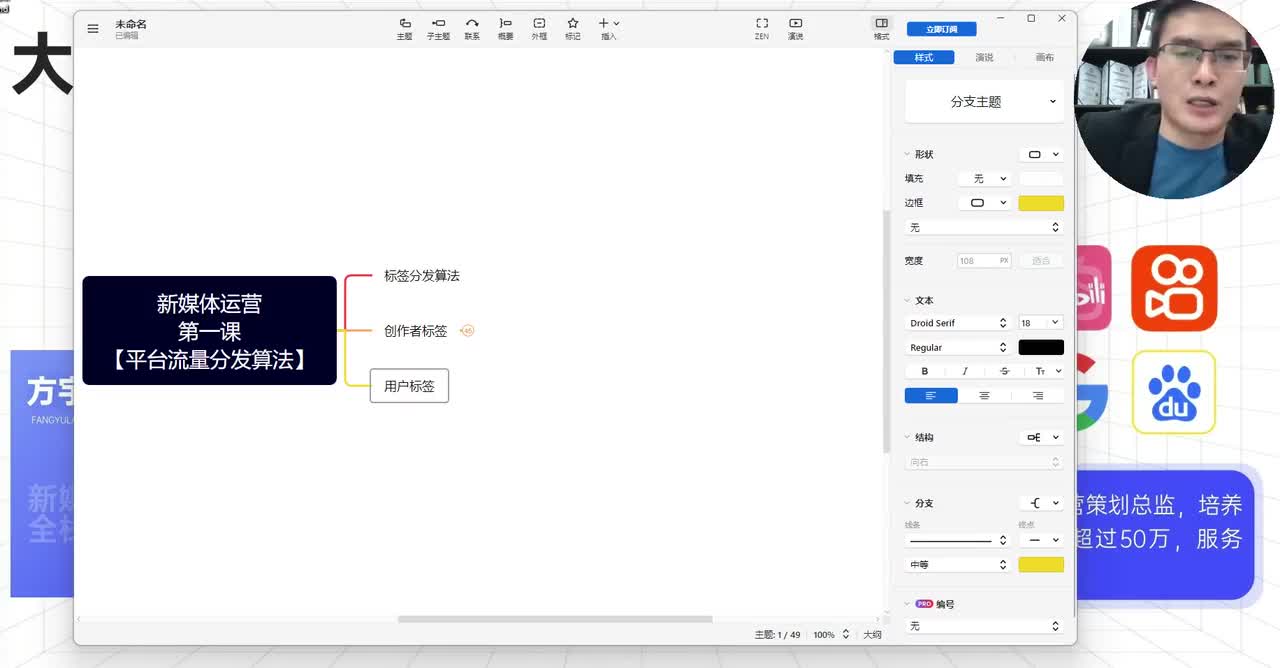
Task: Click the 未命名 document title
Action: coord(131,24)
